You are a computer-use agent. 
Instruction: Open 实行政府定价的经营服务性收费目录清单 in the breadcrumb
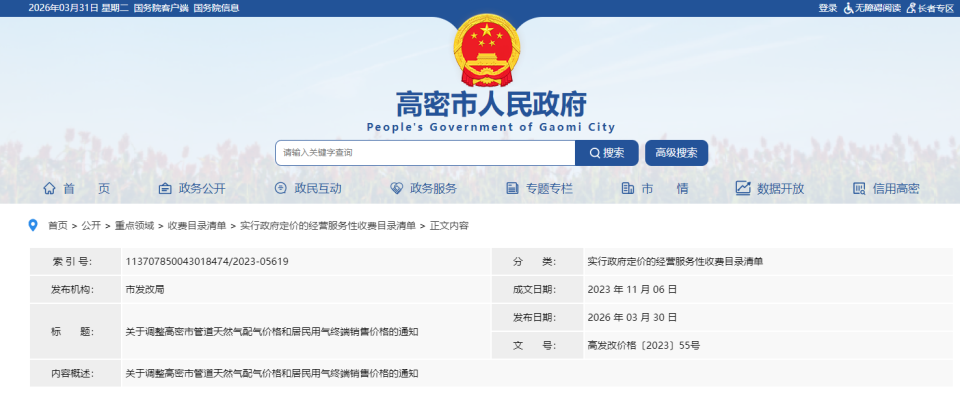(328, 225)
